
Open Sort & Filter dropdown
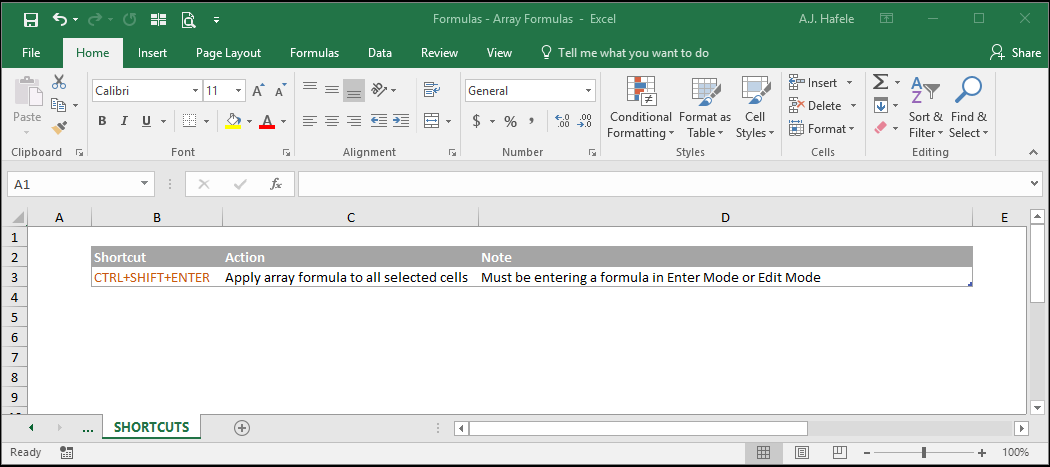(925, 107)
